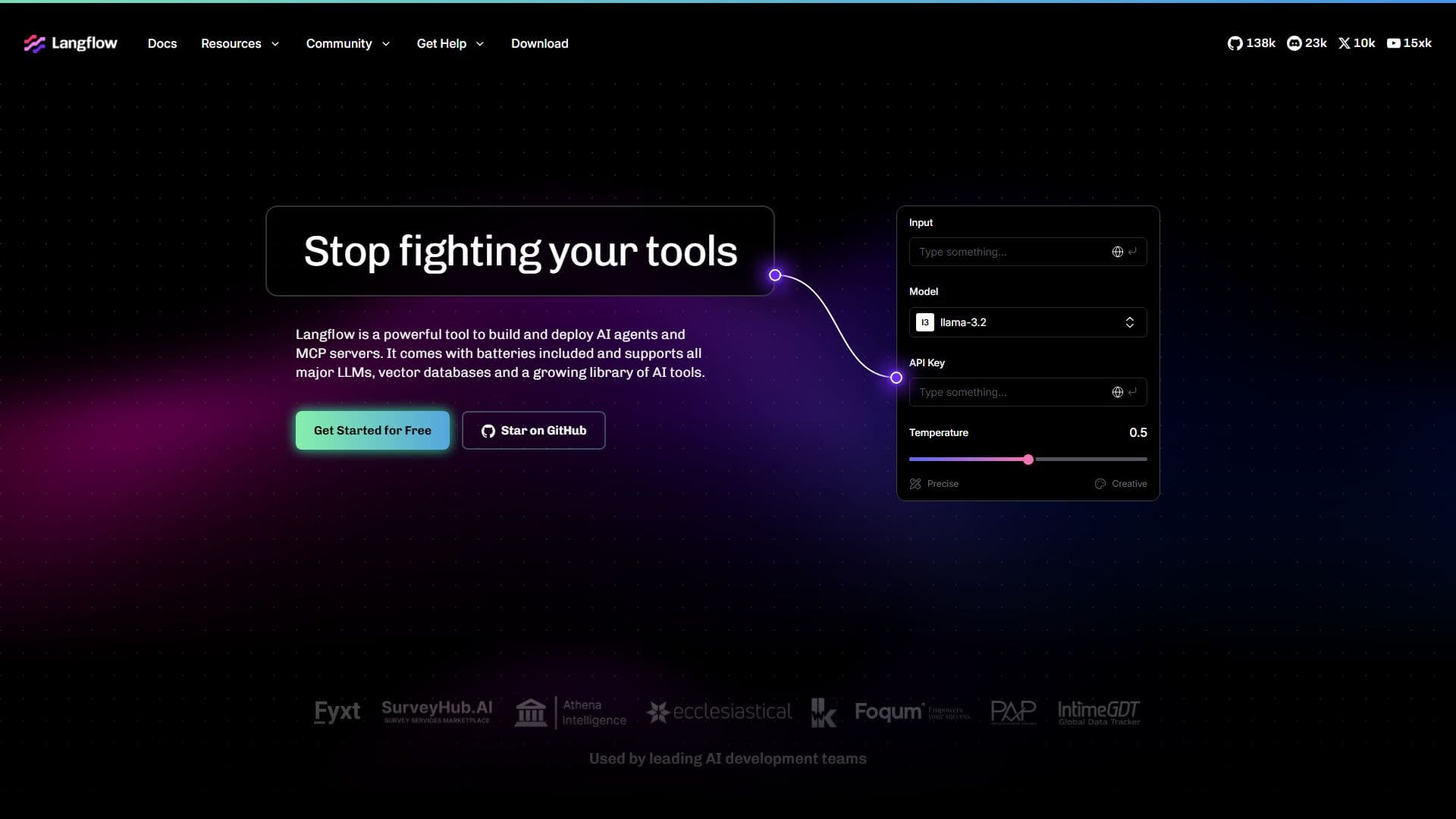Click the Temperature value 0.5
The height and width of the screenshot is (819, 1456).
pyautogui.click(x=1137, y=432)
